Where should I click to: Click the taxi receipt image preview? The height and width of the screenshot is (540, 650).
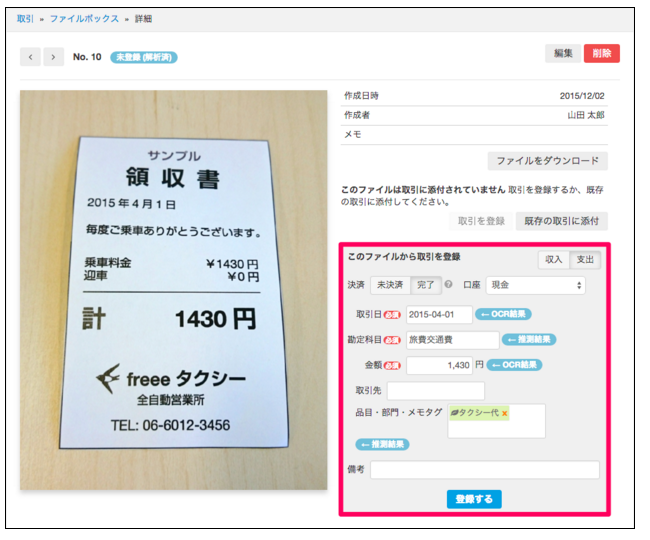(x=173, y=290)
